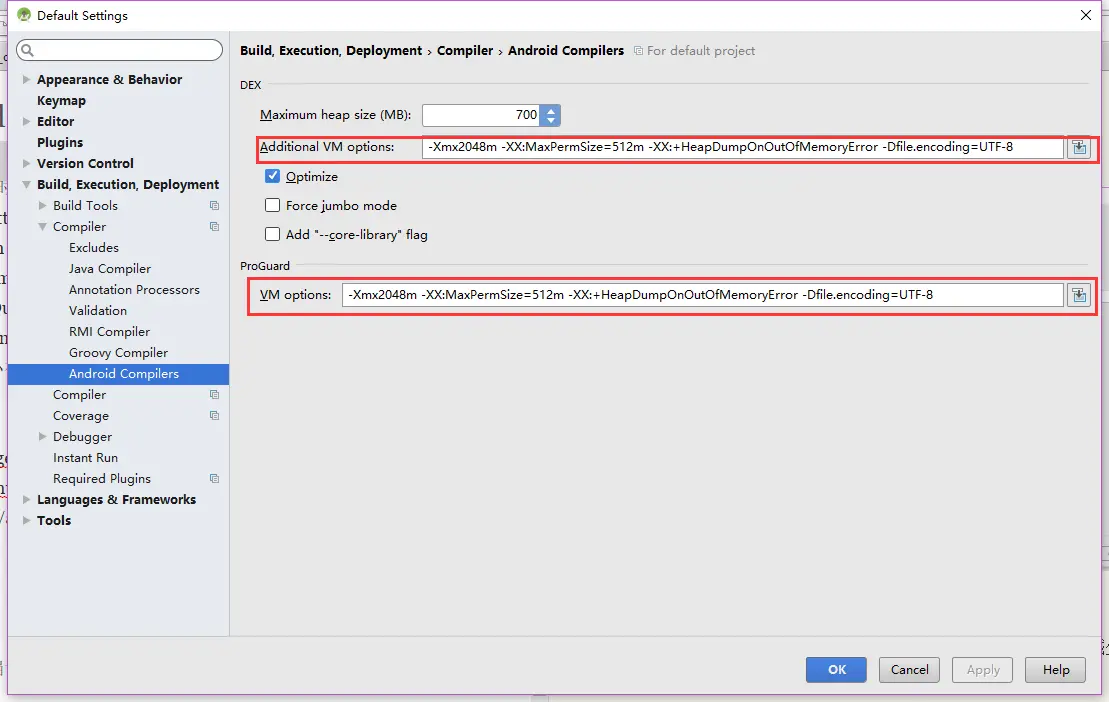1109x702 pixels.
Task: Increase maximum heap size with up arrow
Action: [x=551, y=110]
